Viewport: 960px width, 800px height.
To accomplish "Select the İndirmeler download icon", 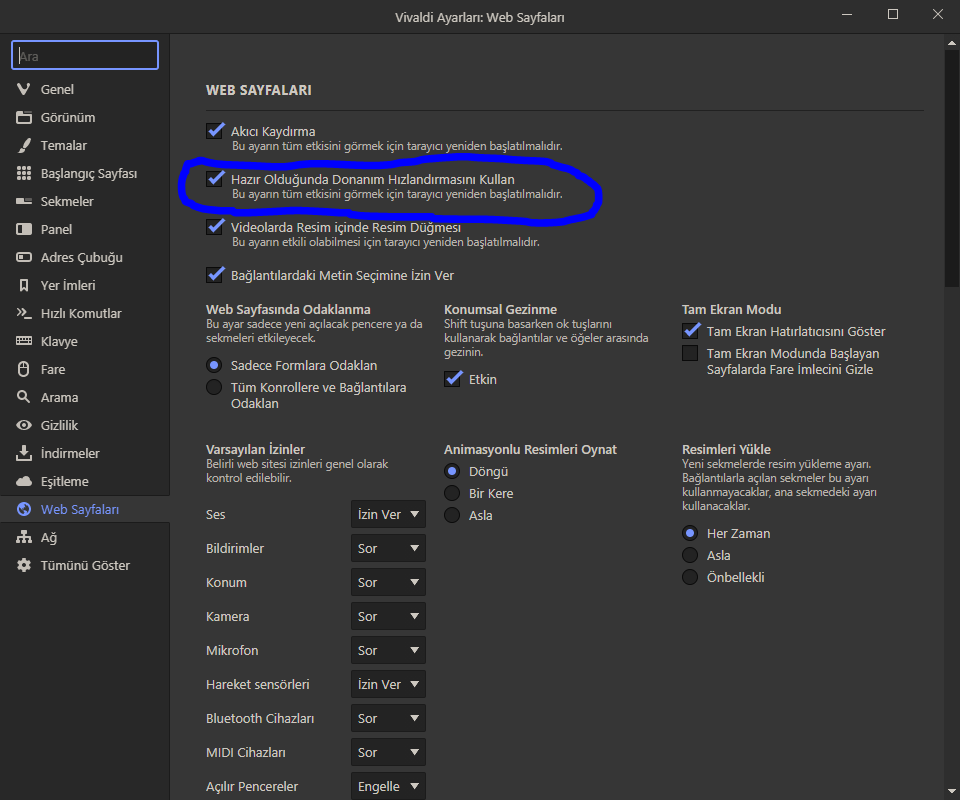I will pyautogui.click(x=23, y=453).
